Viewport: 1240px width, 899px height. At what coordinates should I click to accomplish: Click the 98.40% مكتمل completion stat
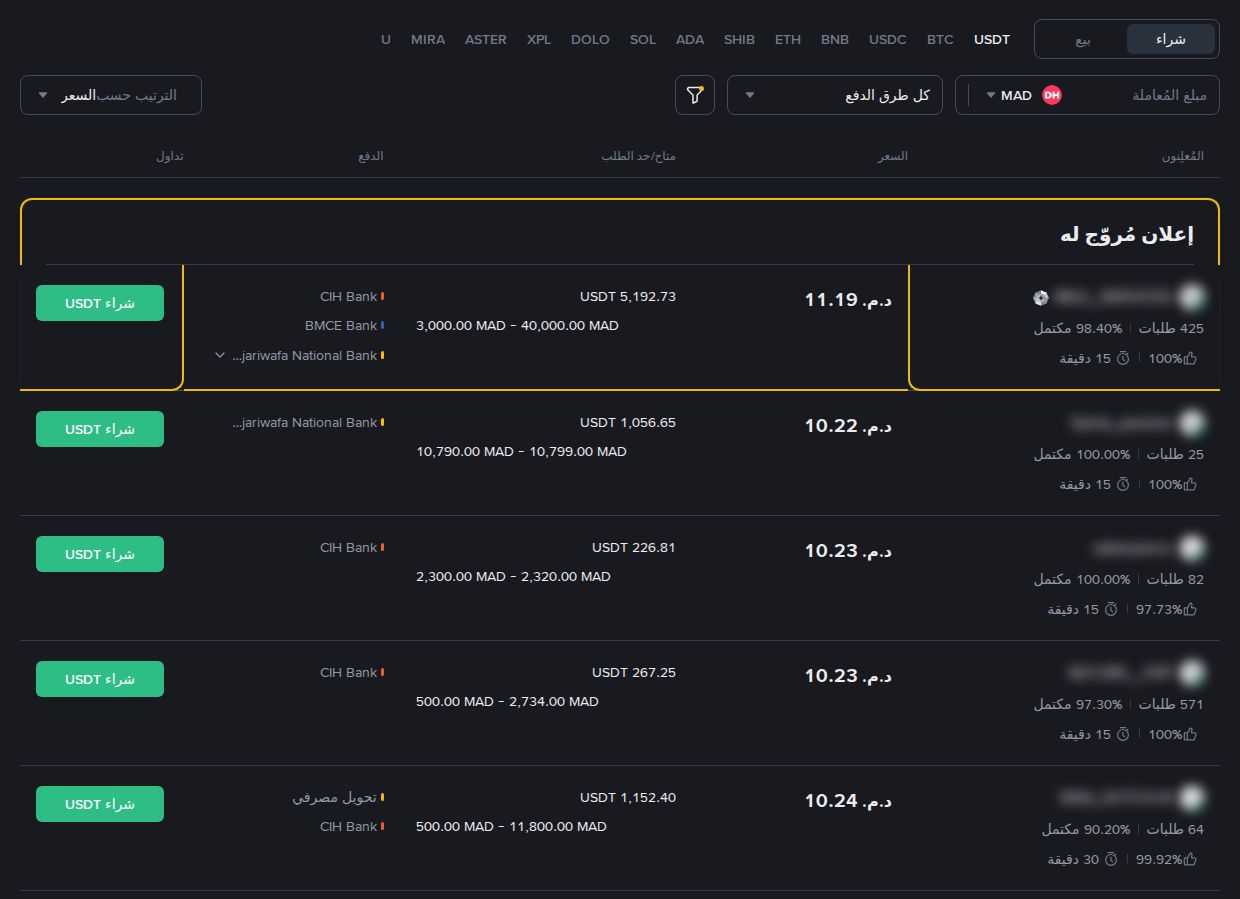click(x=1078, y=328)
